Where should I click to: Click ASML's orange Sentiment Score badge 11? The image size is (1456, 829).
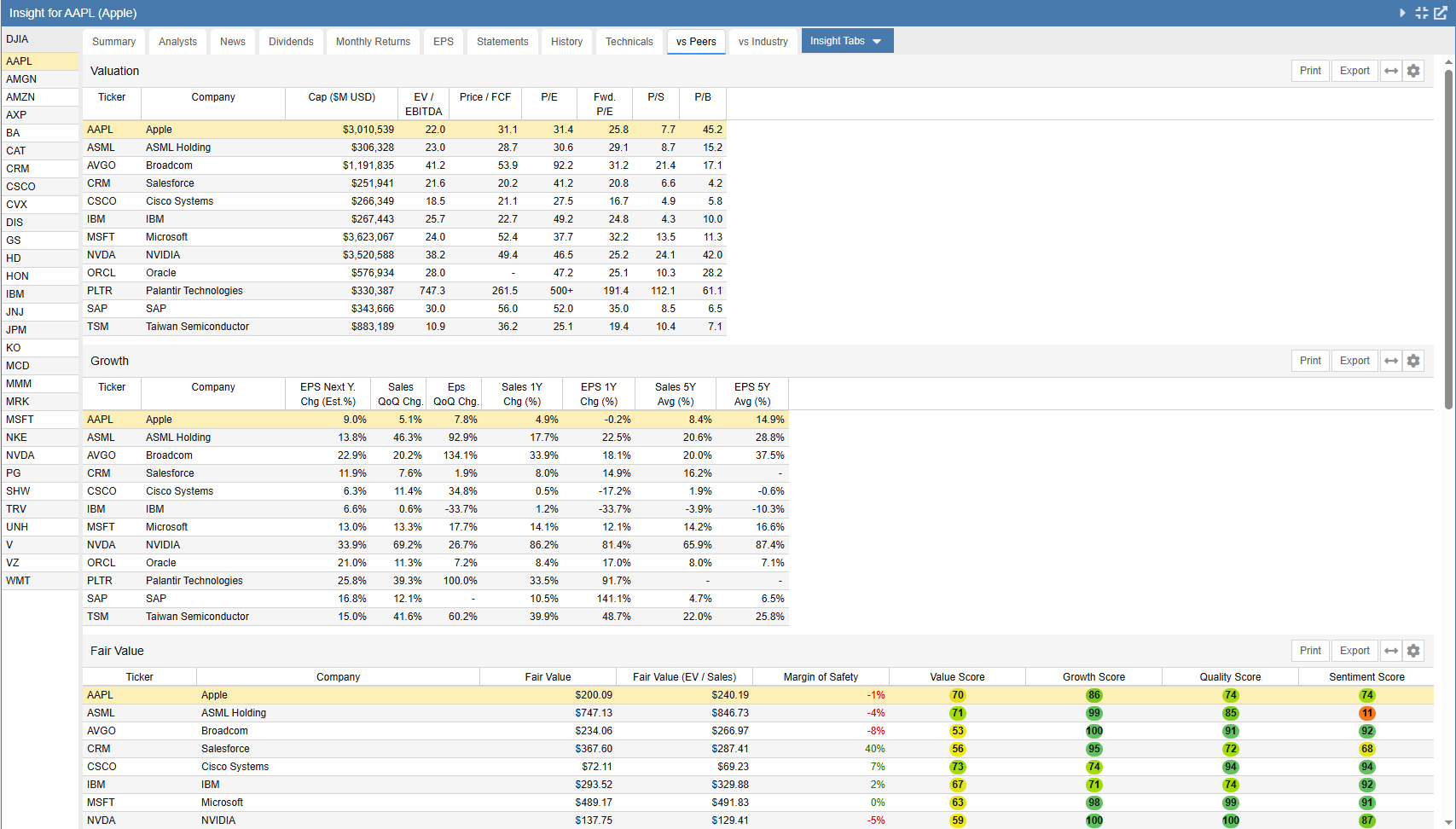1367,713
